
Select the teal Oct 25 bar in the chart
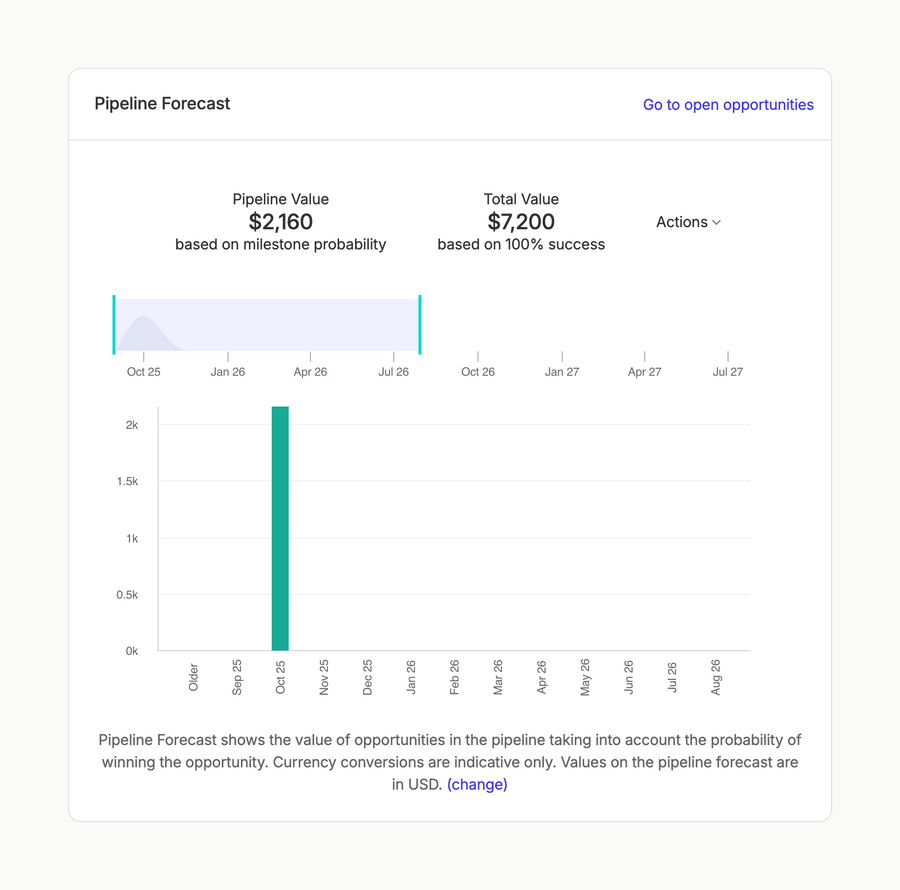tap(281, 525)
